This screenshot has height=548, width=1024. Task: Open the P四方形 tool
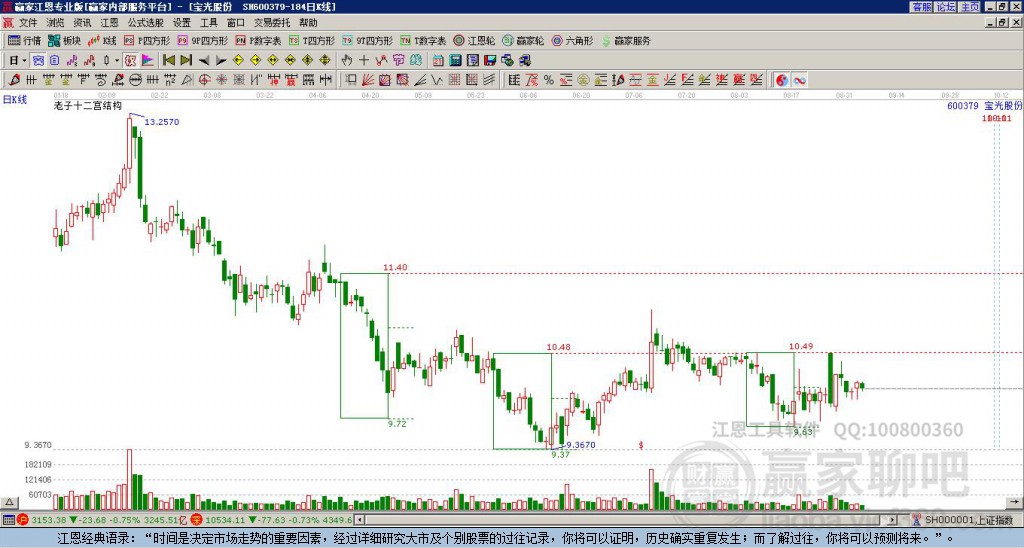click(147, 40)
